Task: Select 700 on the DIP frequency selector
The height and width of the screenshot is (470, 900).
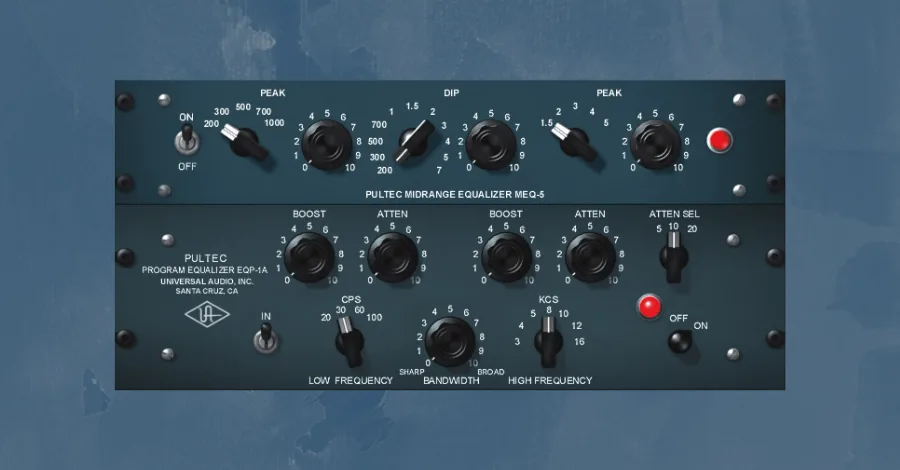Action: 379,125
